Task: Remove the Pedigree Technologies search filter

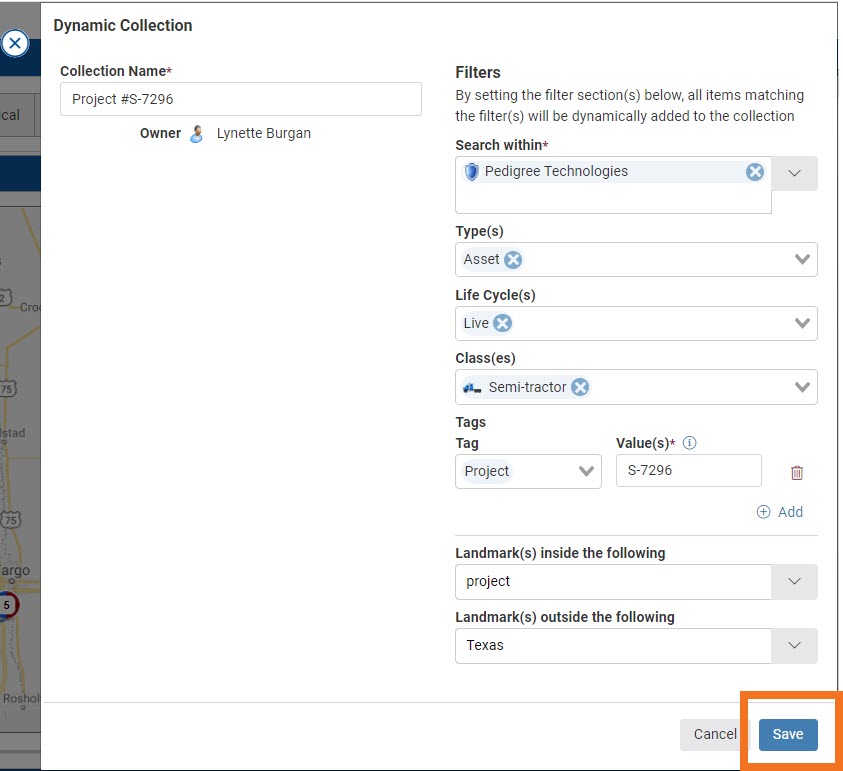Action: [755, 171]
